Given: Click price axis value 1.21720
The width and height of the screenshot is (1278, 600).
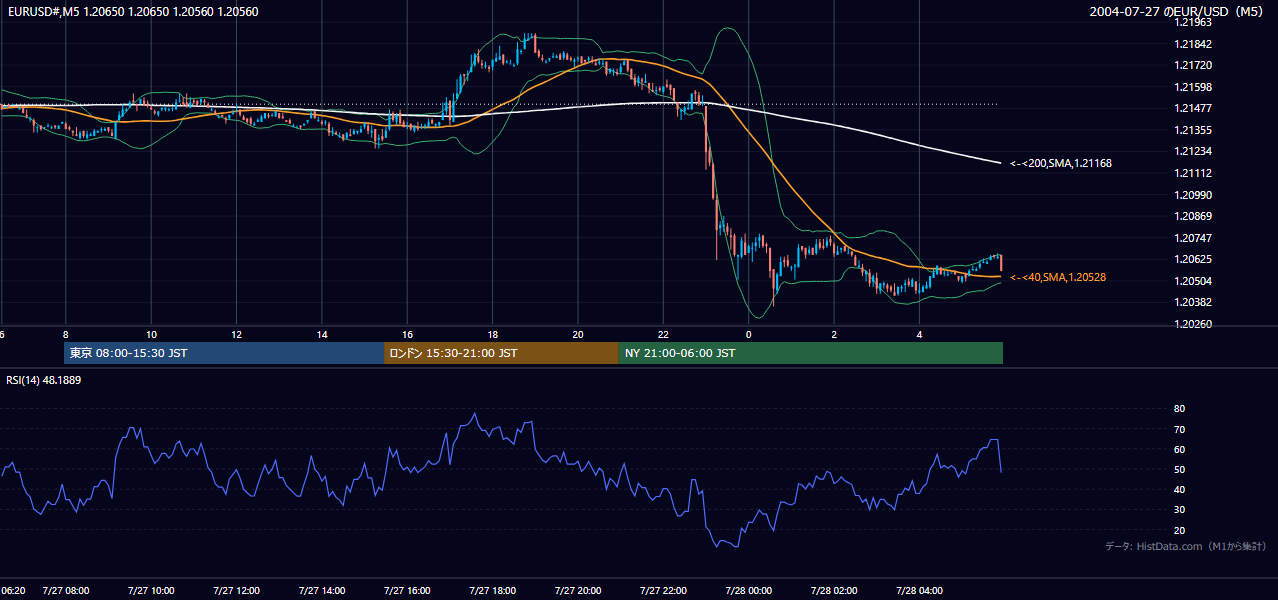Looking at the screenshot, I should [x=1192, y=65].
